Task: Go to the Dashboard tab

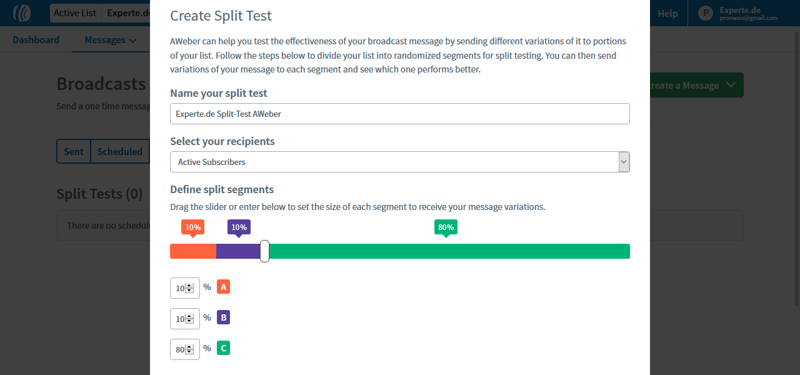Action: (x=36, y=40)
